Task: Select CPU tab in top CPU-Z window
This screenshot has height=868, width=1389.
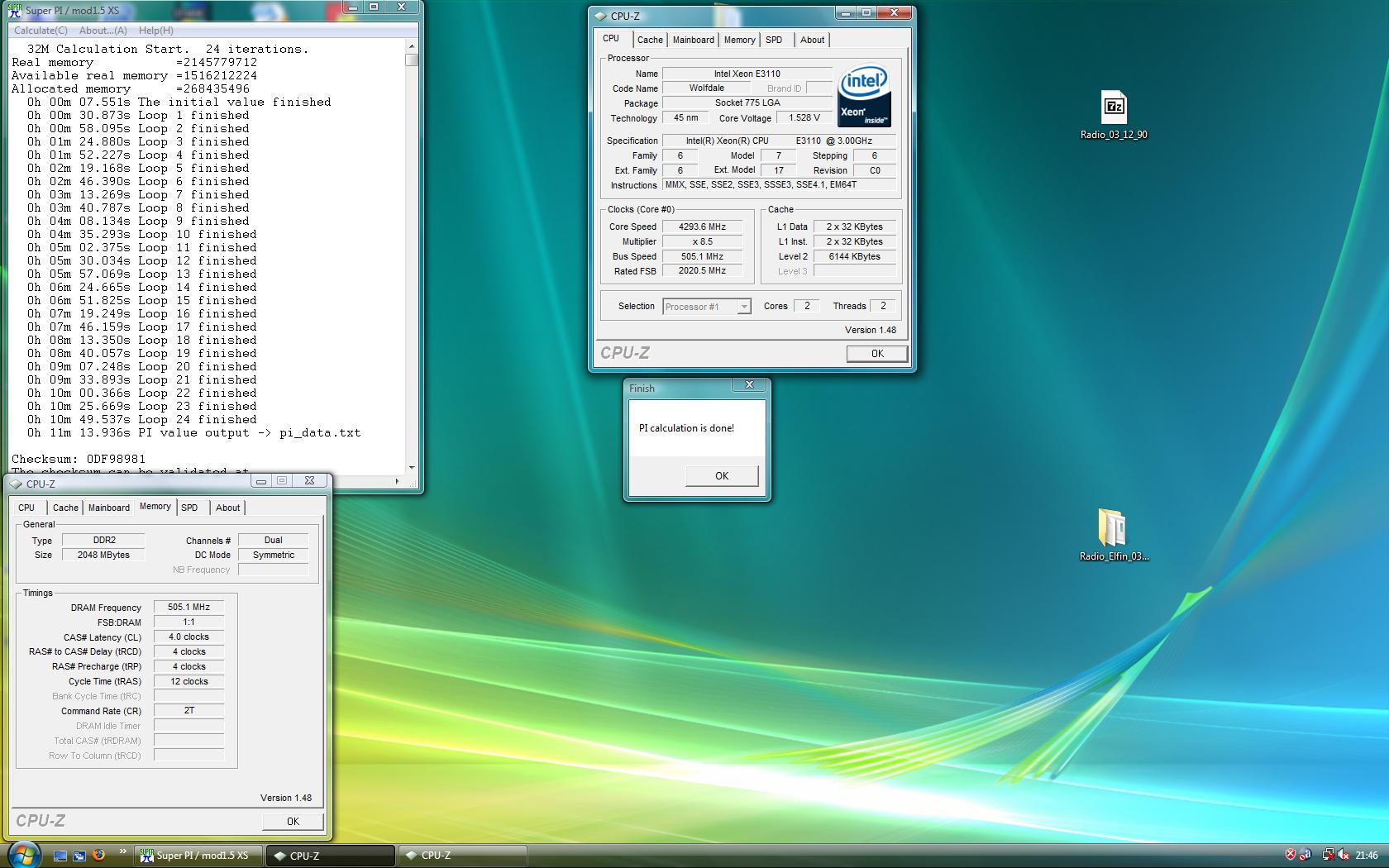Action: click(611, 39)
